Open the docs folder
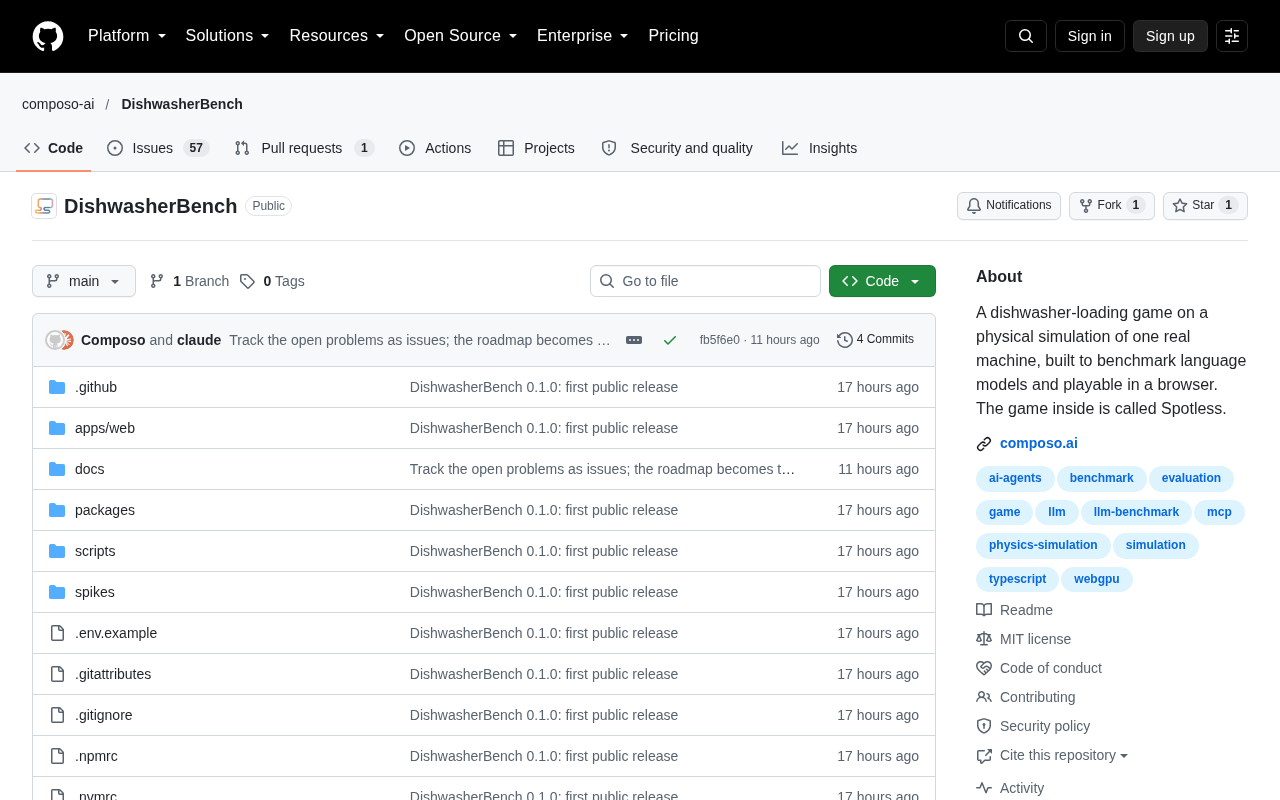The width and height of the screenshot is (1280, 800). click(x=90, y=469)
